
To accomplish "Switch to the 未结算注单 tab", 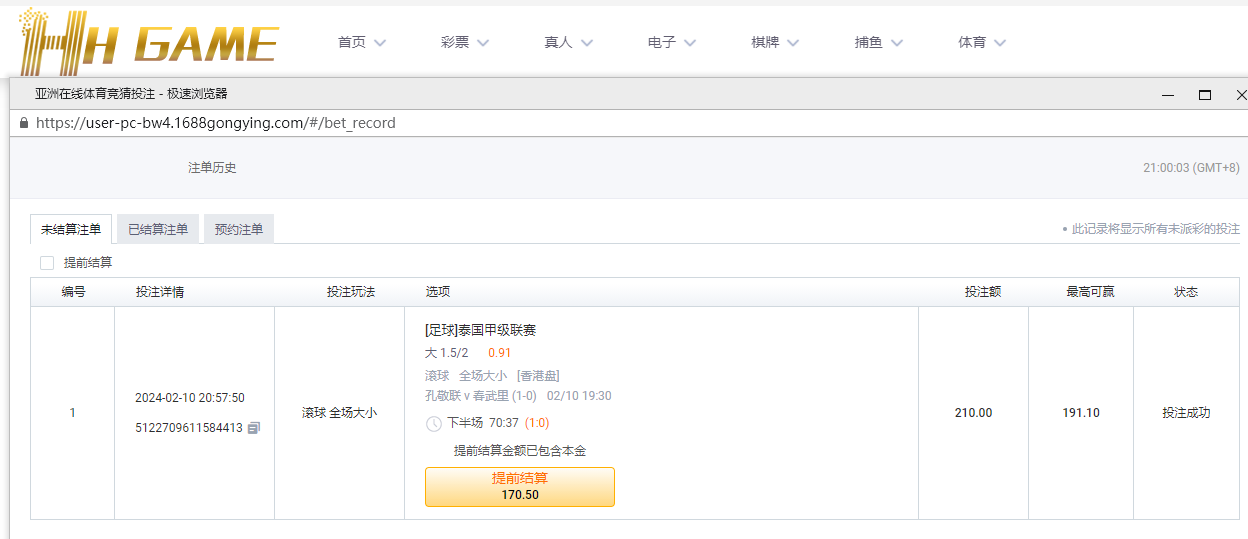I will click(x=71, y=229).
